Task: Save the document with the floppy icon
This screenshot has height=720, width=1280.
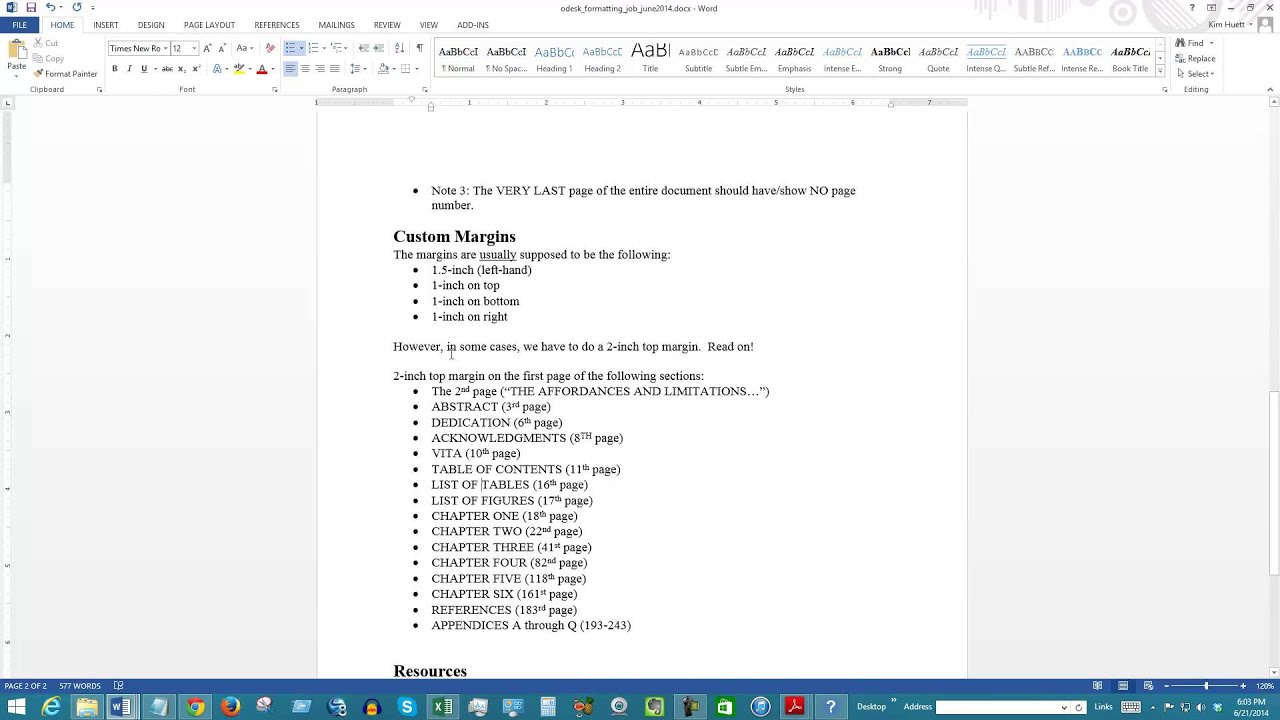Action: [31, 7]
